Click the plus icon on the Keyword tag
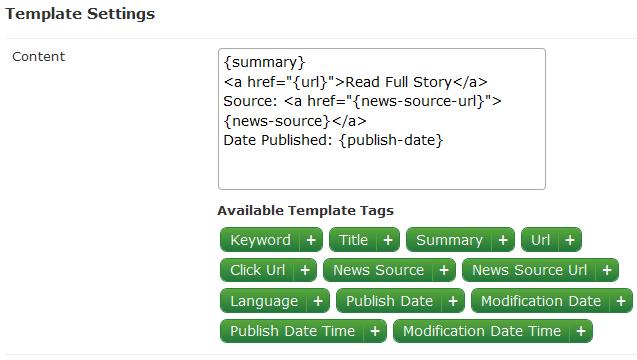The image size is (637, 360). (x=311, y=240)
